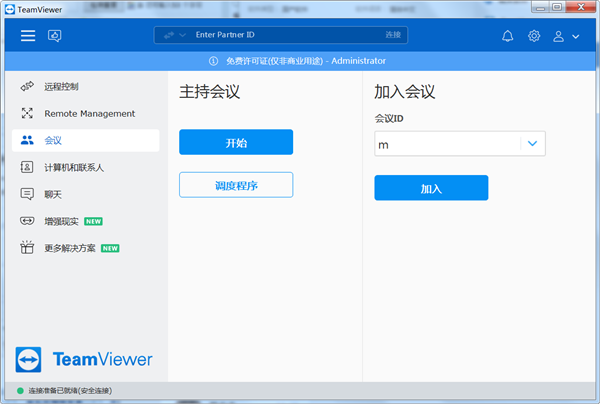Click the free license Administrator banner text
This screenshot has height=404, width=600.
pos(306,61)
